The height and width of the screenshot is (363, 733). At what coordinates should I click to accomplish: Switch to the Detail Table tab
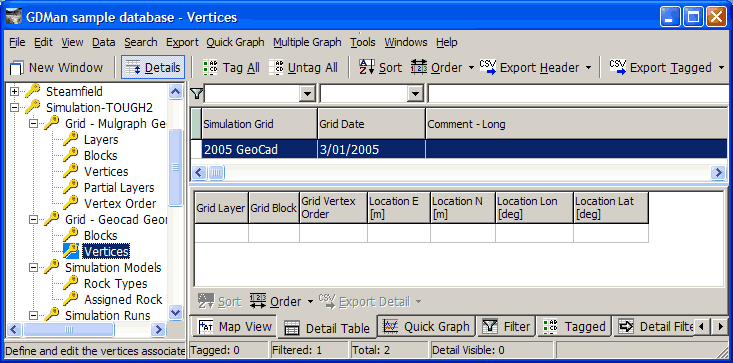pos(327,328)
